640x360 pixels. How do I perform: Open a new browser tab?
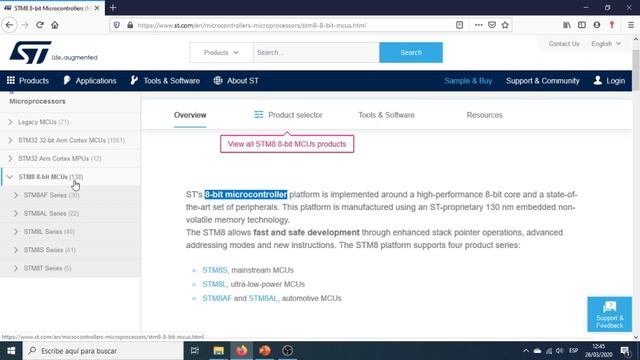tap(113, 7)
